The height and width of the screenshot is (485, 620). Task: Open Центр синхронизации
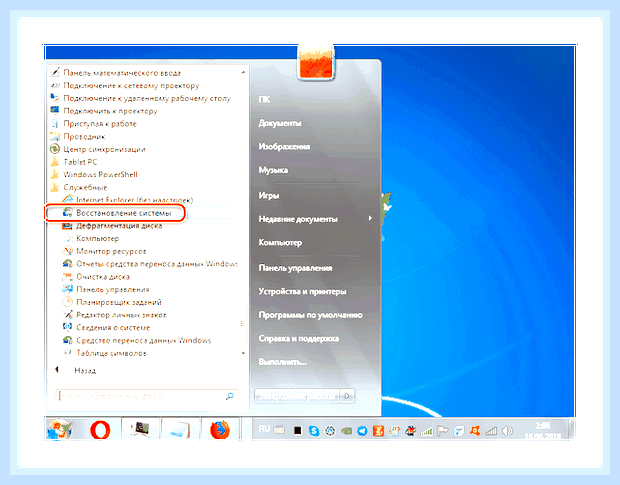(x=98, y=149)
